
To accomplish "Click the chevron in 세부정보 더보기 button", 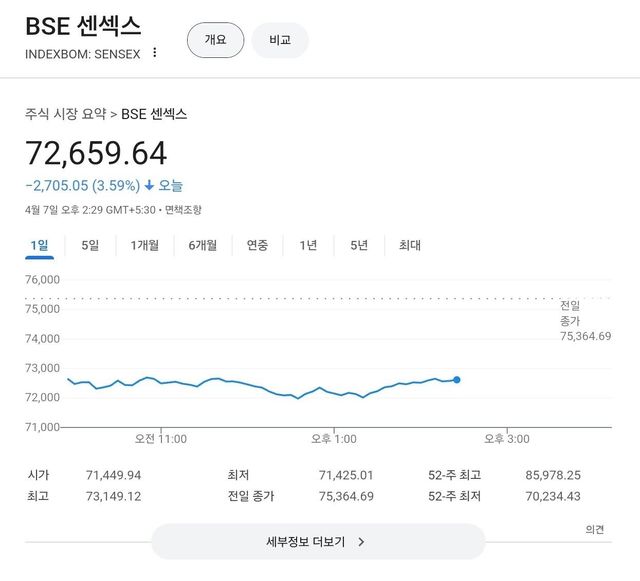I will (361, 542).
